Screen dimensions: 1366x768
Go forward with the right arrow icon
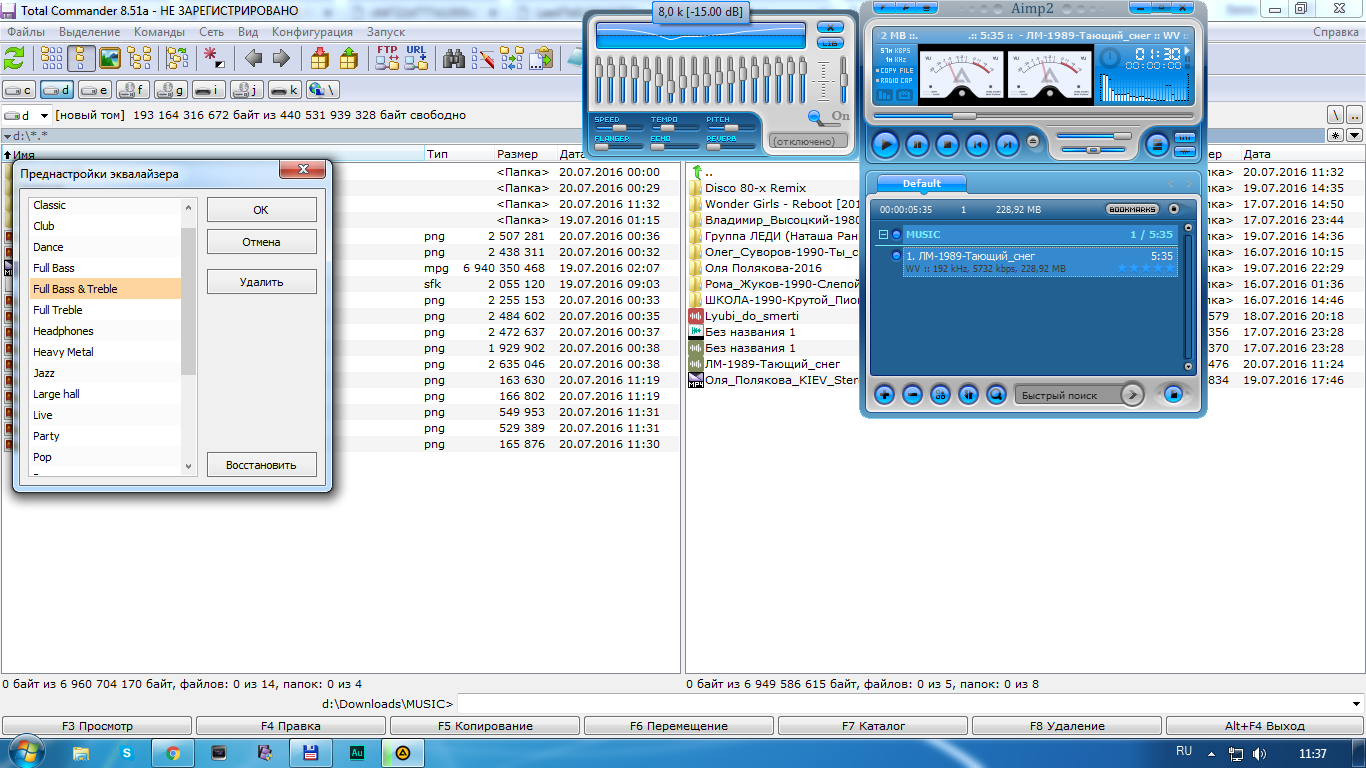click(x=281, y=58)
